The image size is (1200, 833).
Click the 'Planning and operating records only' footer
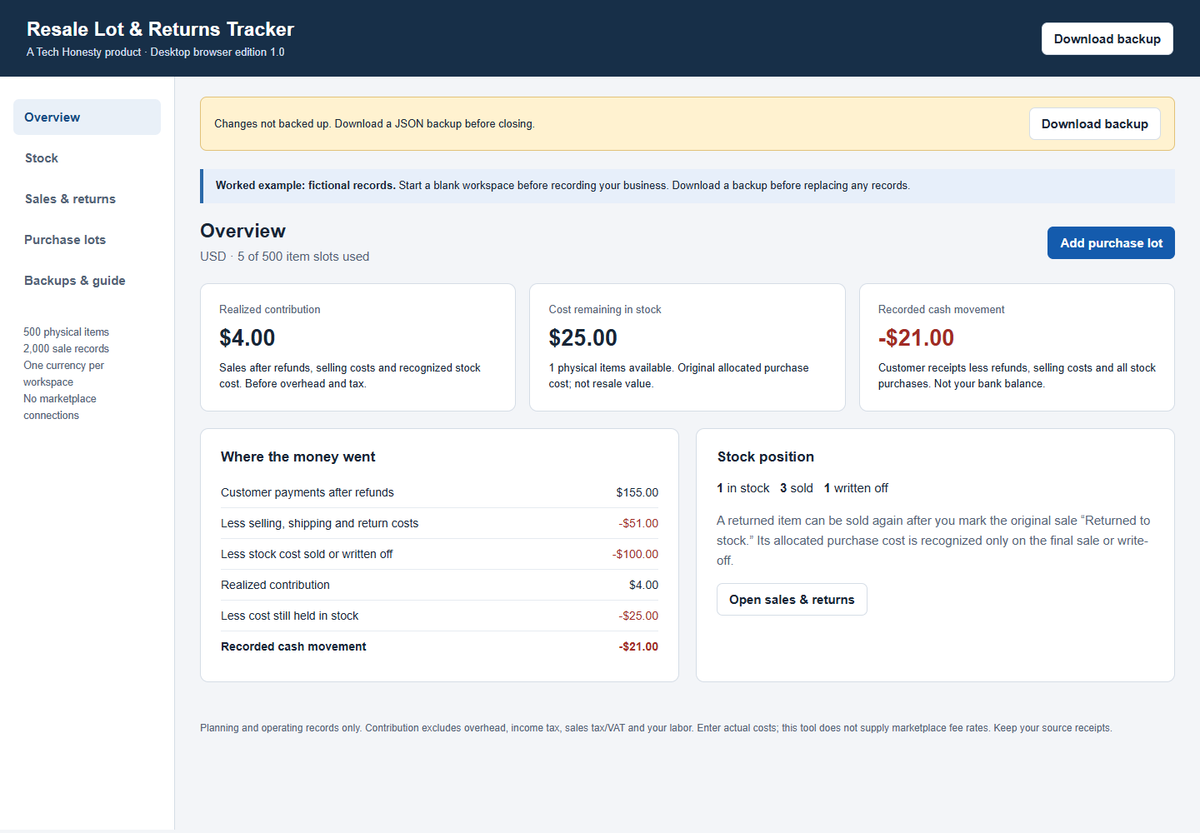coord(656,728)
